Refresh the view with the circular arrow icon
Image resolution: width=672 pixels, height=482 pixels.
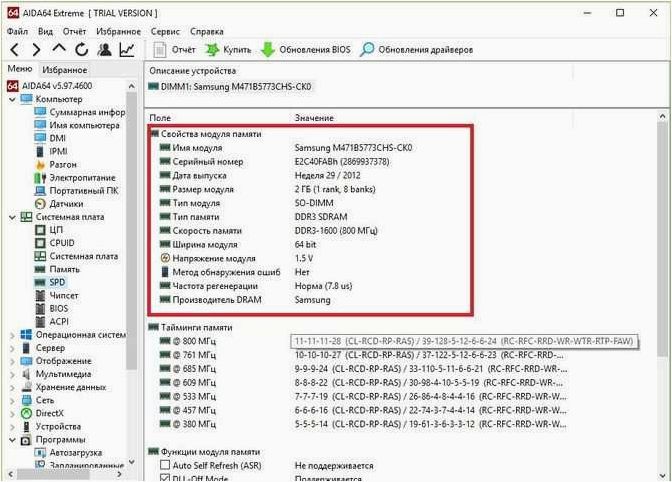[81, 50]
